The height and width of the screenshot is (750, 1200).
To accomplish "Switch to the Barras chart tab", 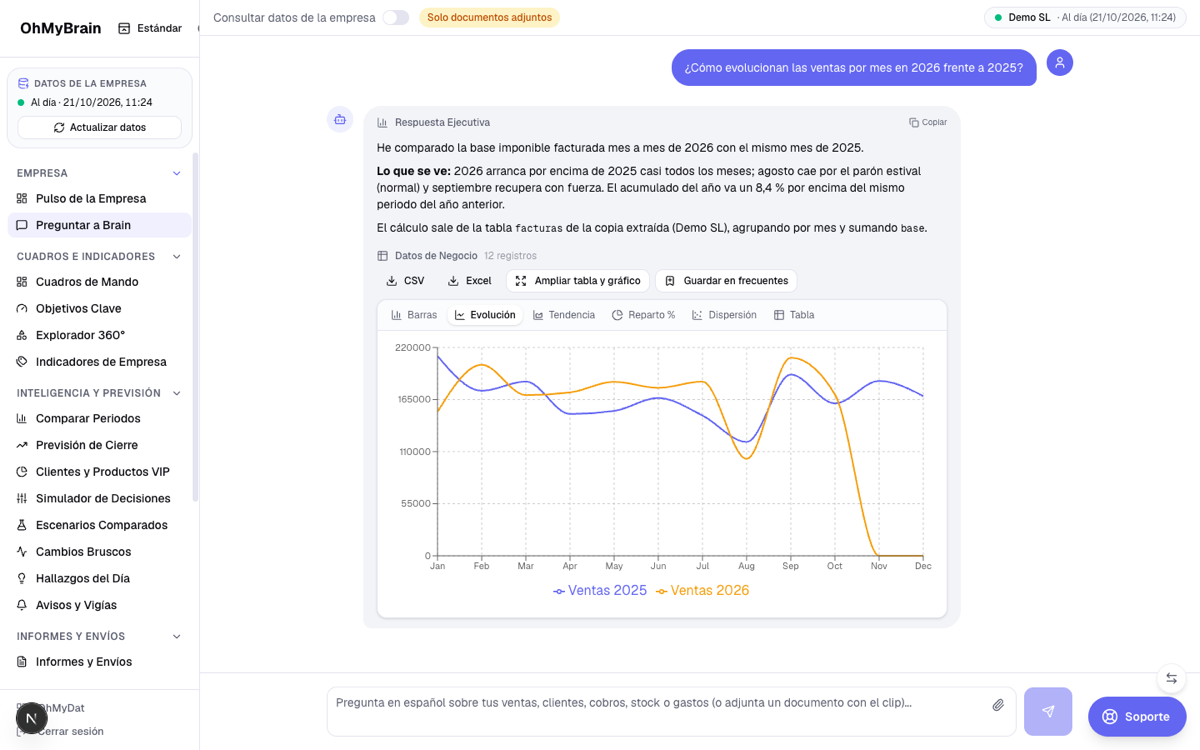I will (x=414, y=315).
